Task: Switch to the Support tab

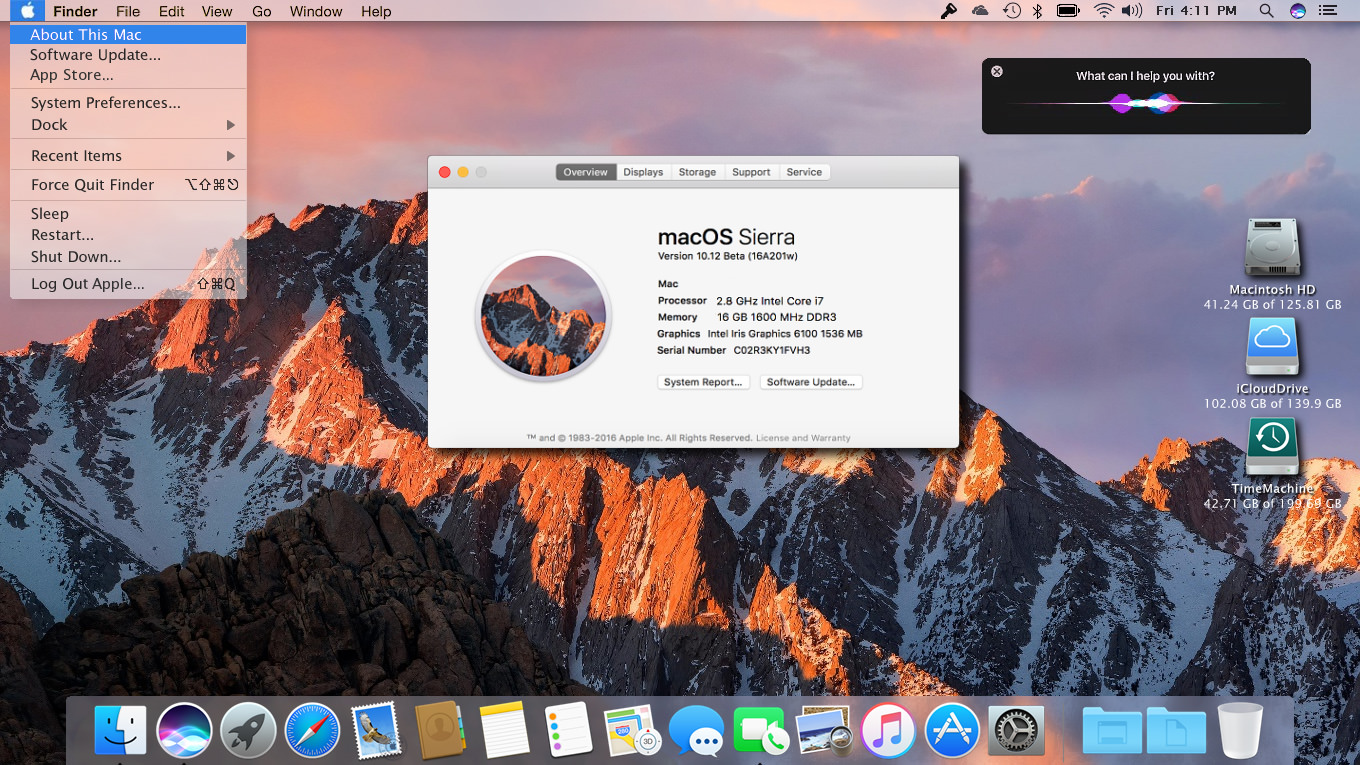Action: (x=751, y=172)
